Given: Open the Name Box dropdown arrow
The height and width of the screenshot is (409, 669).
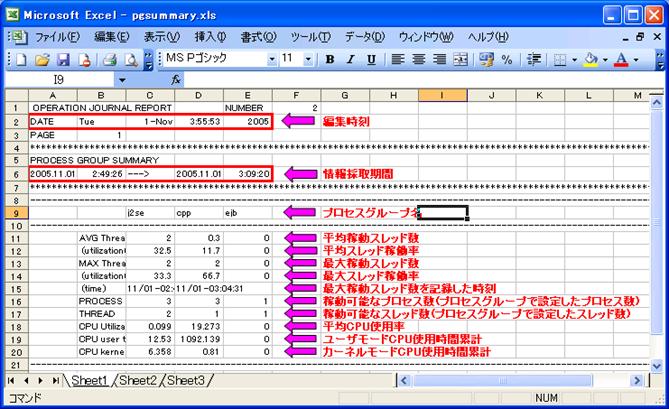Looking at the screenshot, I should pos(122,80).
